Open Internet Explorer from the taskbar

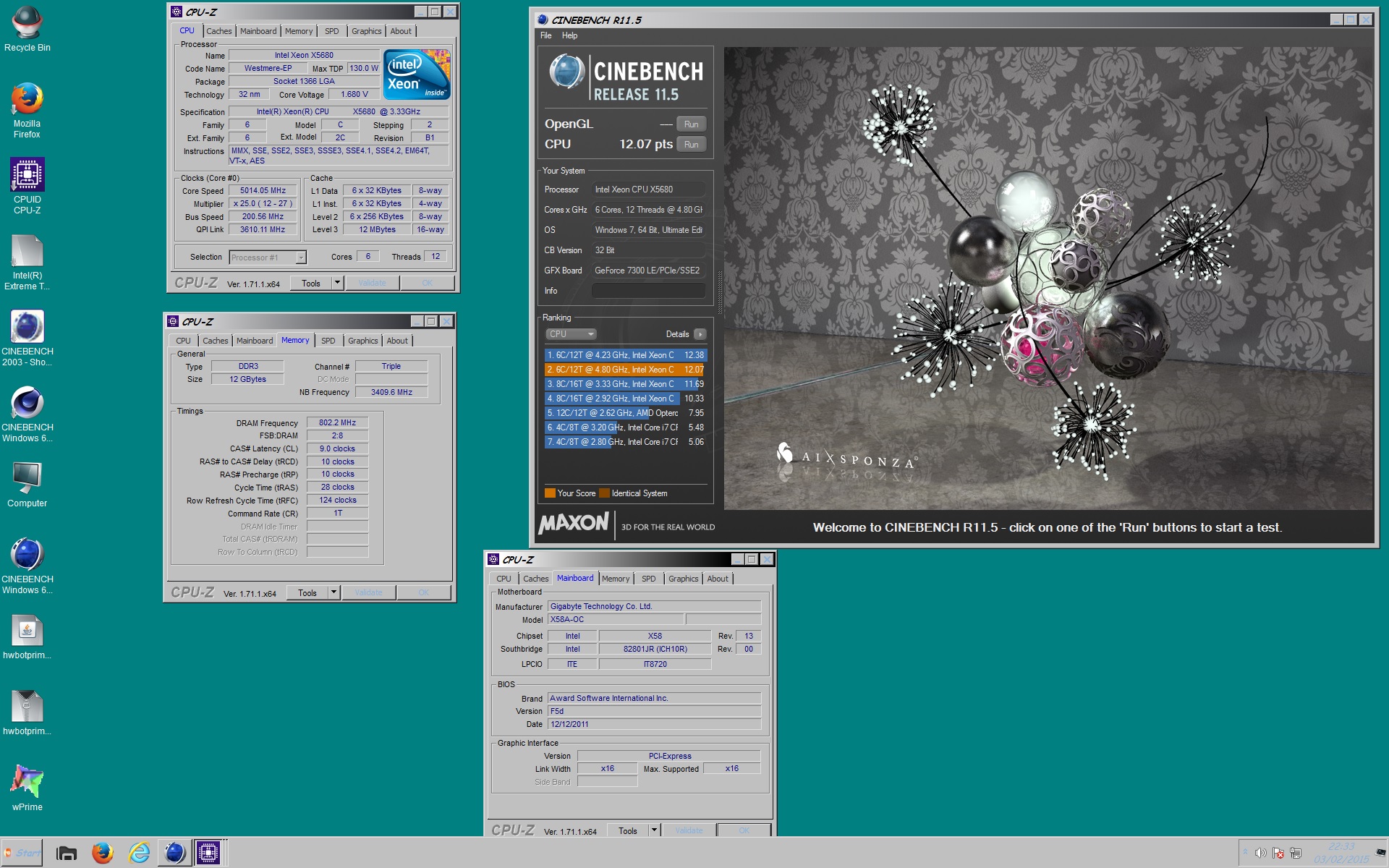(x=139, y=854)
